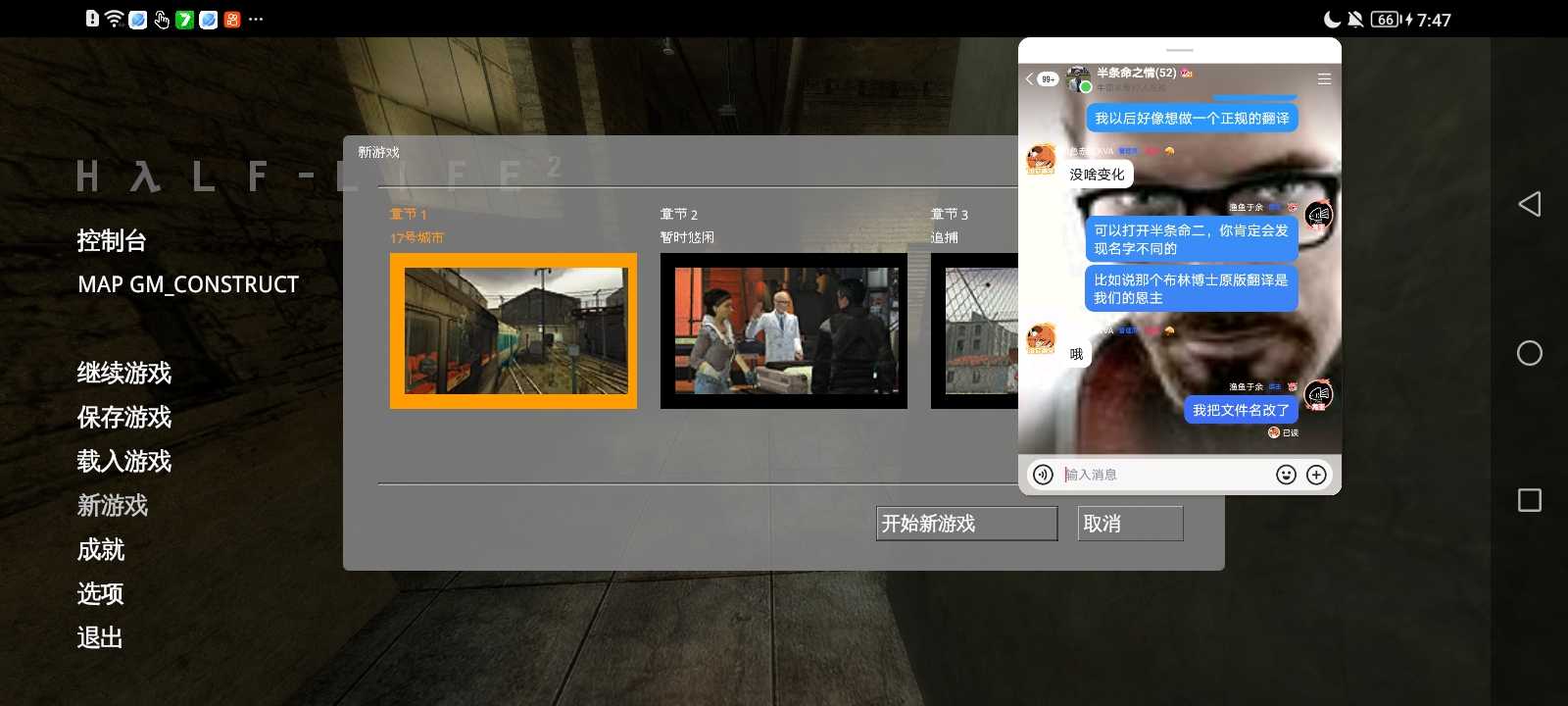Tap the three dots notification overflow
Viewport: 1568px width, 706px height.
256,20
